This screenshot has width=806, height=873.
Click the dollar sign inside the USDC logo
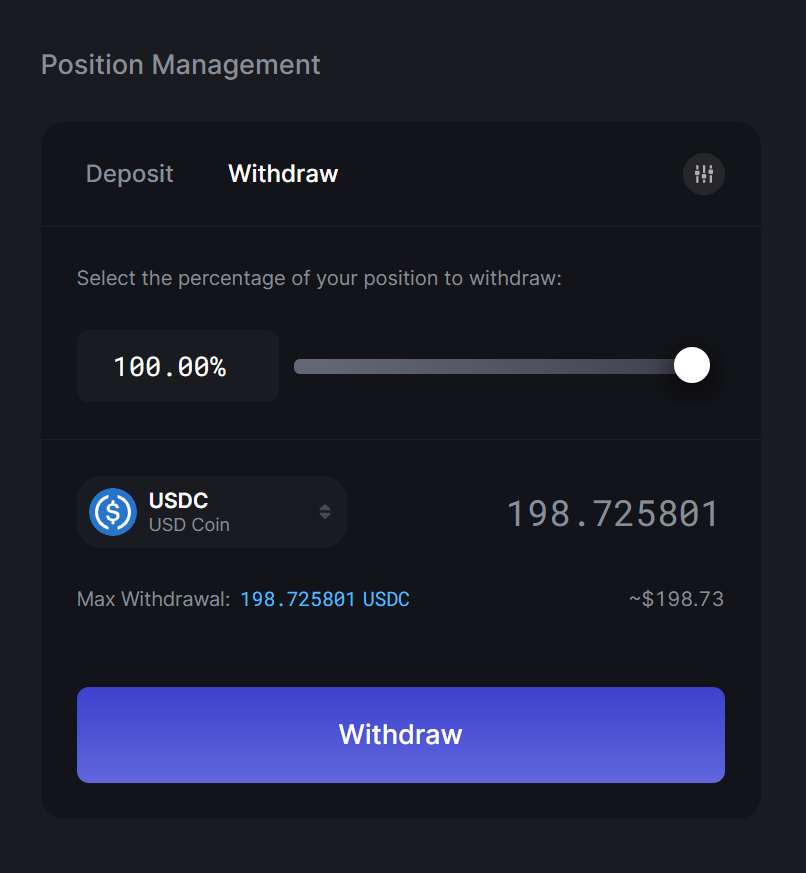click(x=113, y=512)
